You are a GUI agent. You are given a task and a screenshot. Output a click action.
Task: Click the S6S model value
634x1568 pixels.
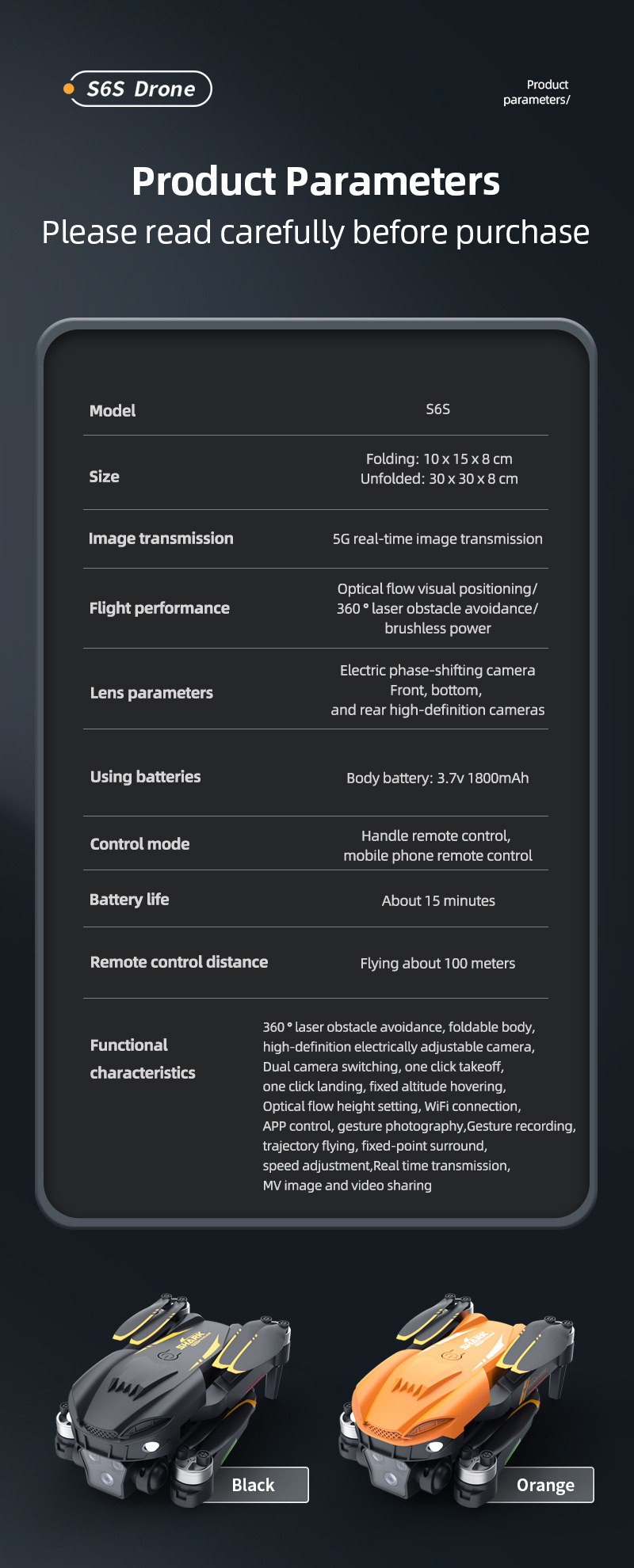[x=437, y=409]
